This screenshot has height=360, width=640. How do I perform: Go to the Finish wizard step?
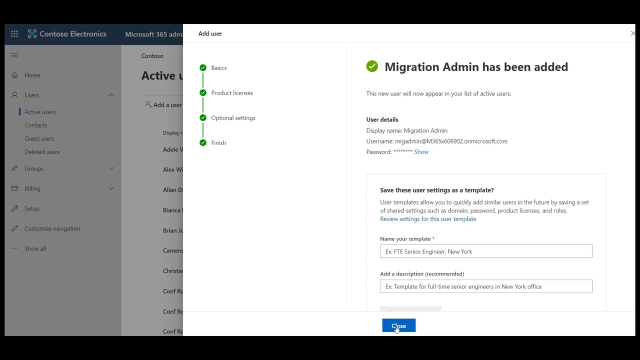218,142
